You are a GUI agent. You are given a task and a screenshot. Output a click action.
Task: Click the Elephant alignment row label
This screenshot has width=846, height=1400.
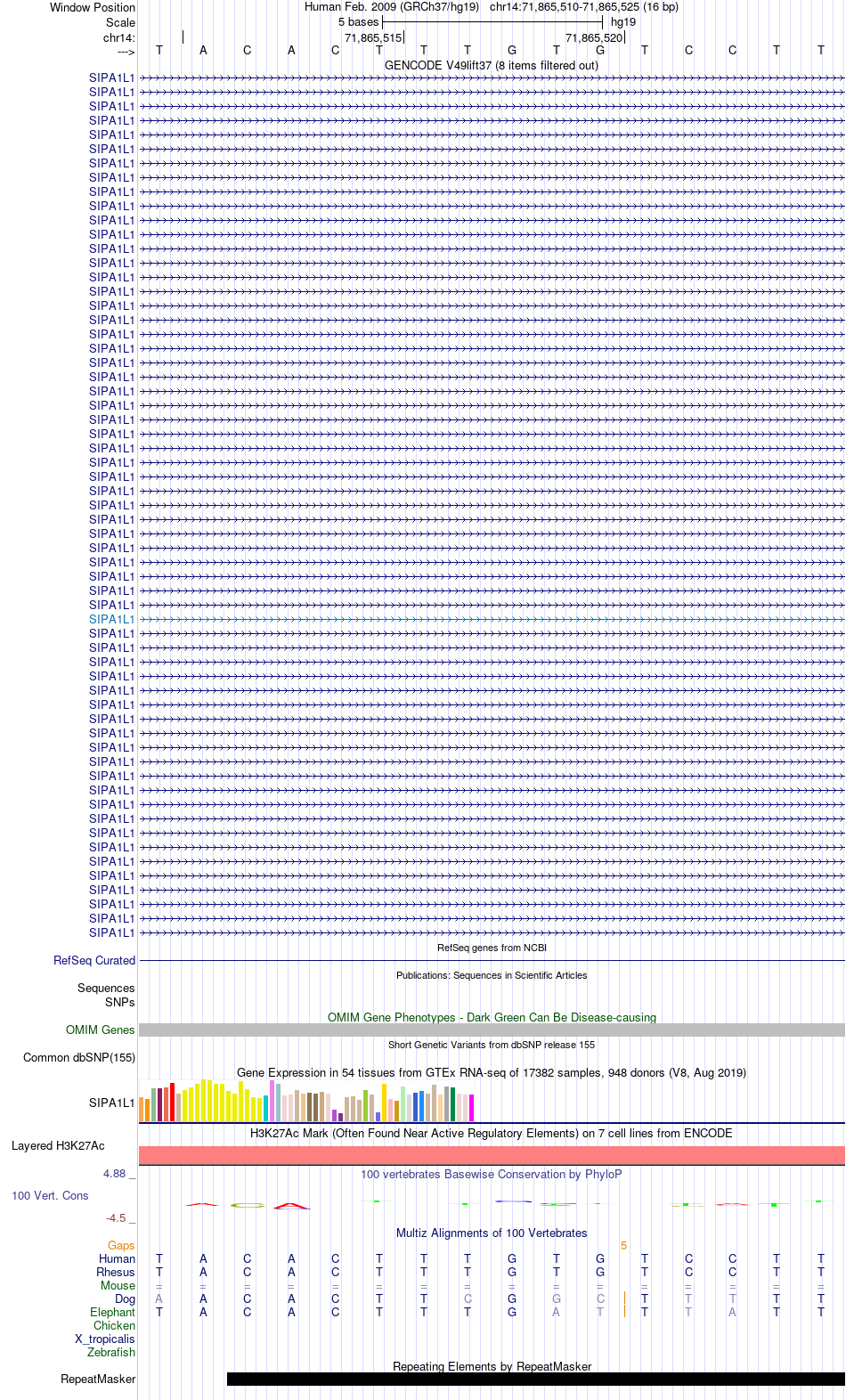pyautogui.click(x=112, y=1312)
